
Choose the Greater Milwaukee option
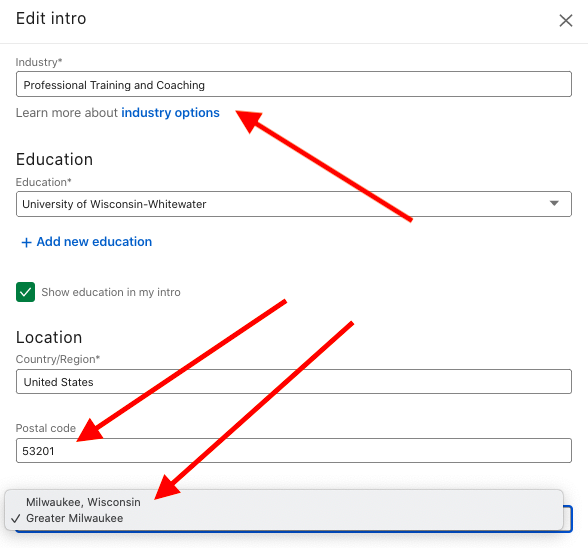click(x=75, y=518)
